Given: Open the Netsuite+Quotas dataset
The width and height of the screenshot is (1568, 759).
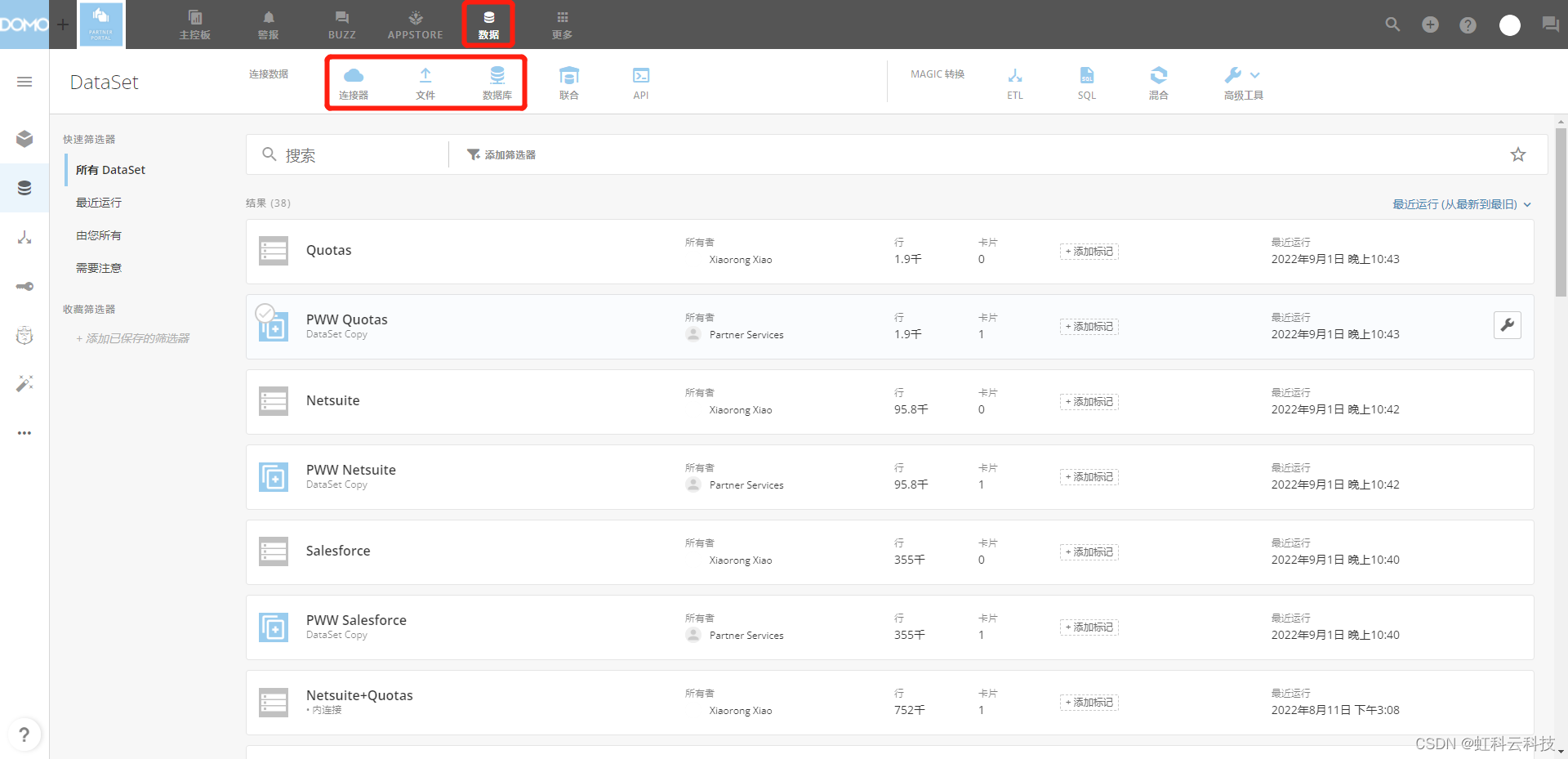Looking at the screenshot, I should tap(359, 695).
